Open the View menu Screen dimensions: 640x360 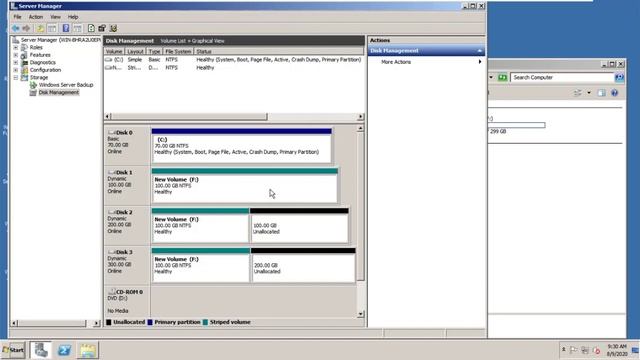coord(55,17)
